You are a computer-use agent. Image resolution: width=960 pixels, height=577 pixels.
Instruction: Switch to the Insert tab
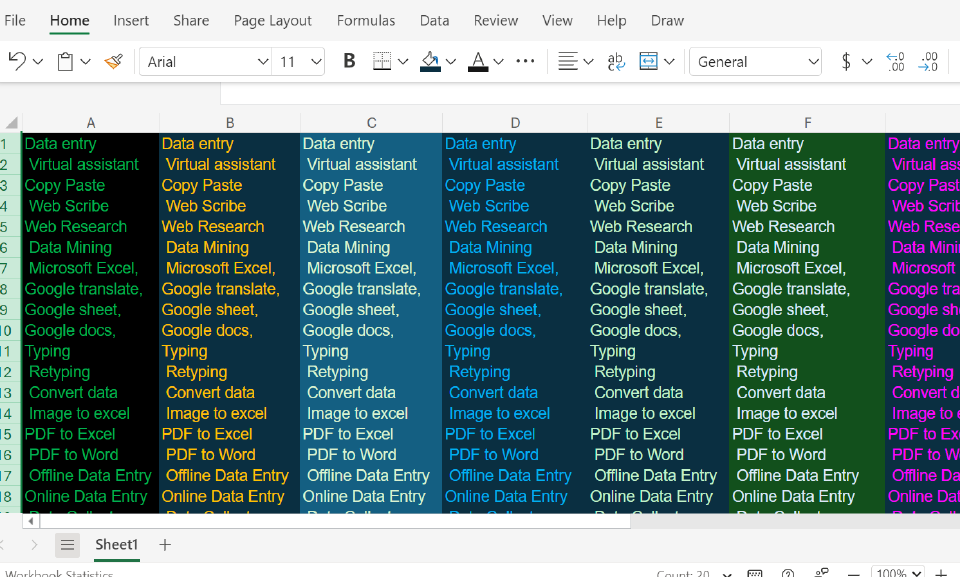click(131, 20)
